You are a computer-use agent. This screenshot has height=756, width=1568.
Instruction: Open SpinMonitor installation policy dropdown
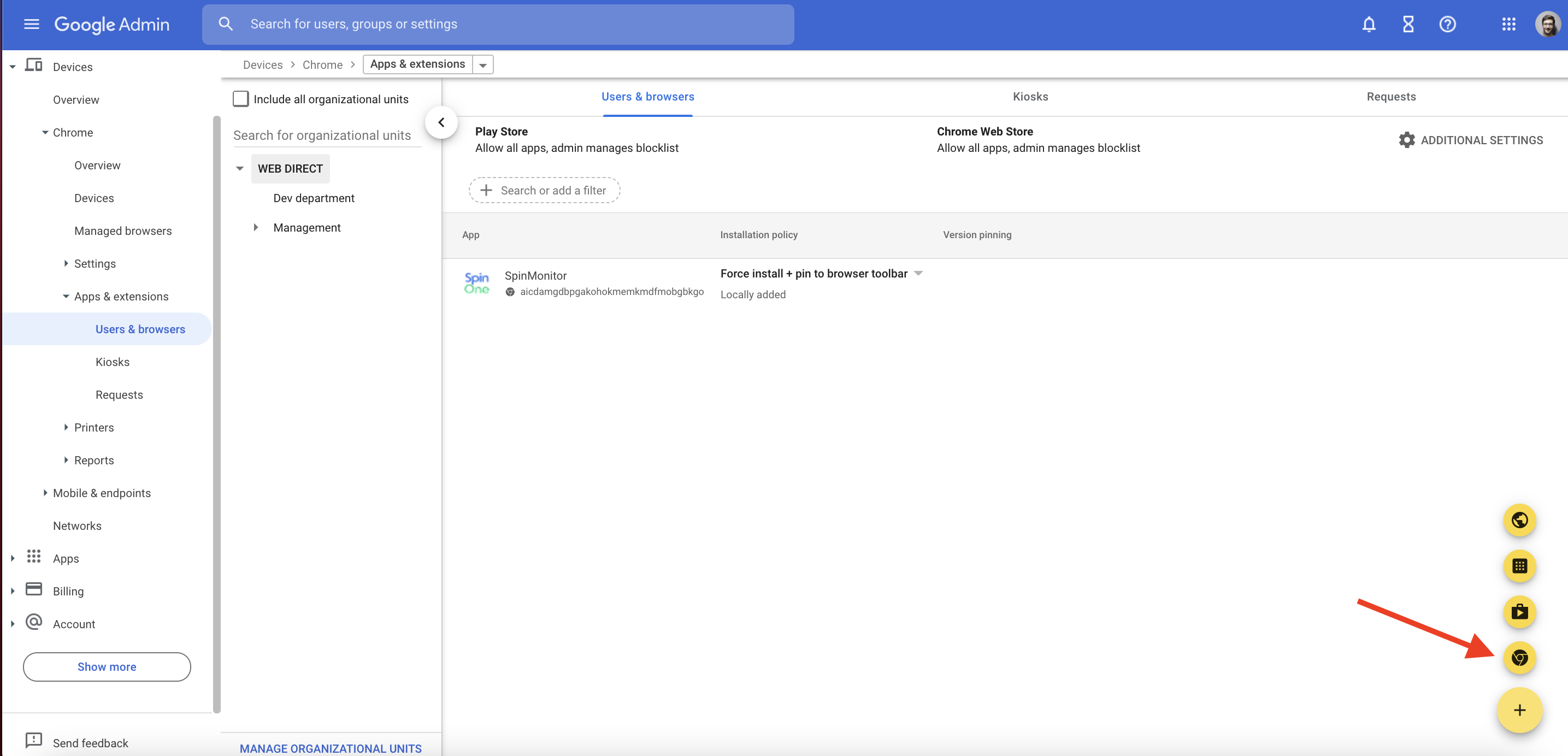pos(918,273)
